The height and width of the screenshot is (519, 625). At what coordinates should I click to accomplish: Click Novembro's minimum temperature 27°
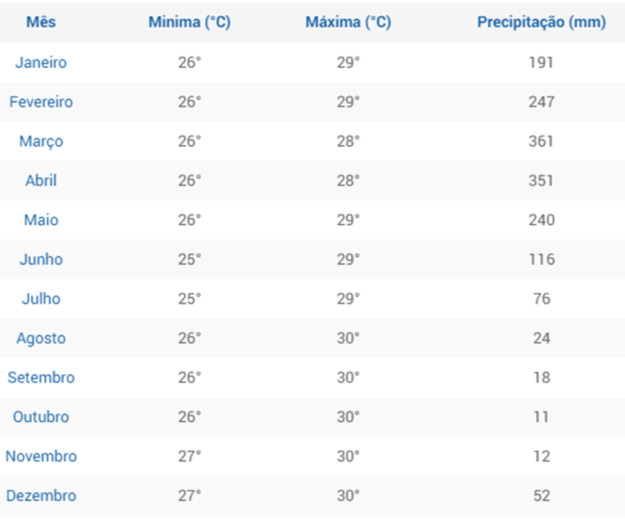coord(189,457)
